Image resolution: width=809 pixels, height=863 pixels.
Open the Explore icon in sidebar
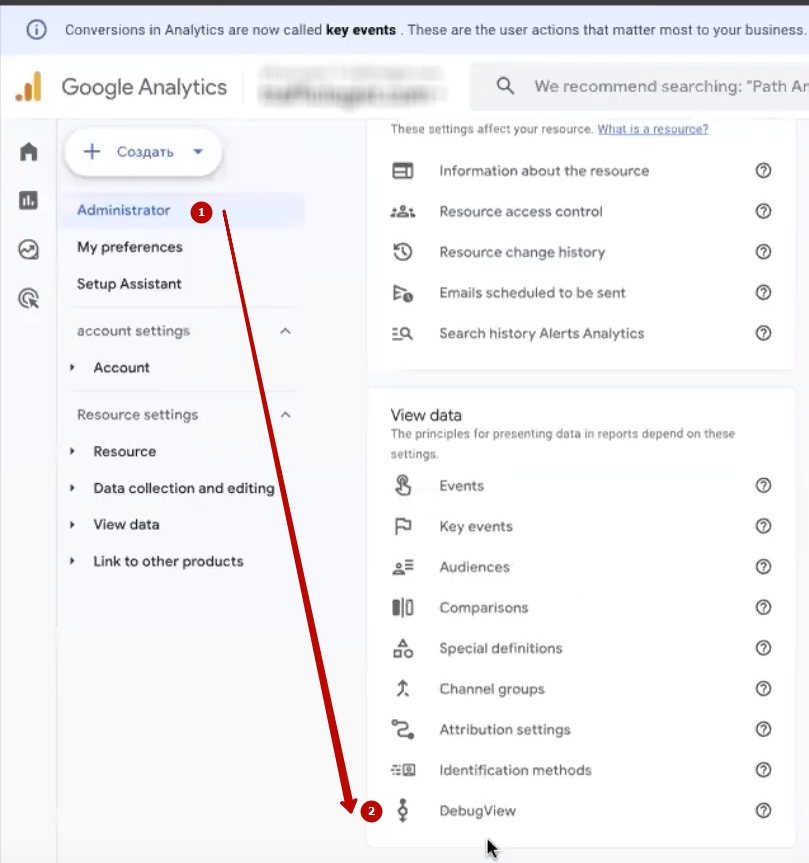(28, 250)
